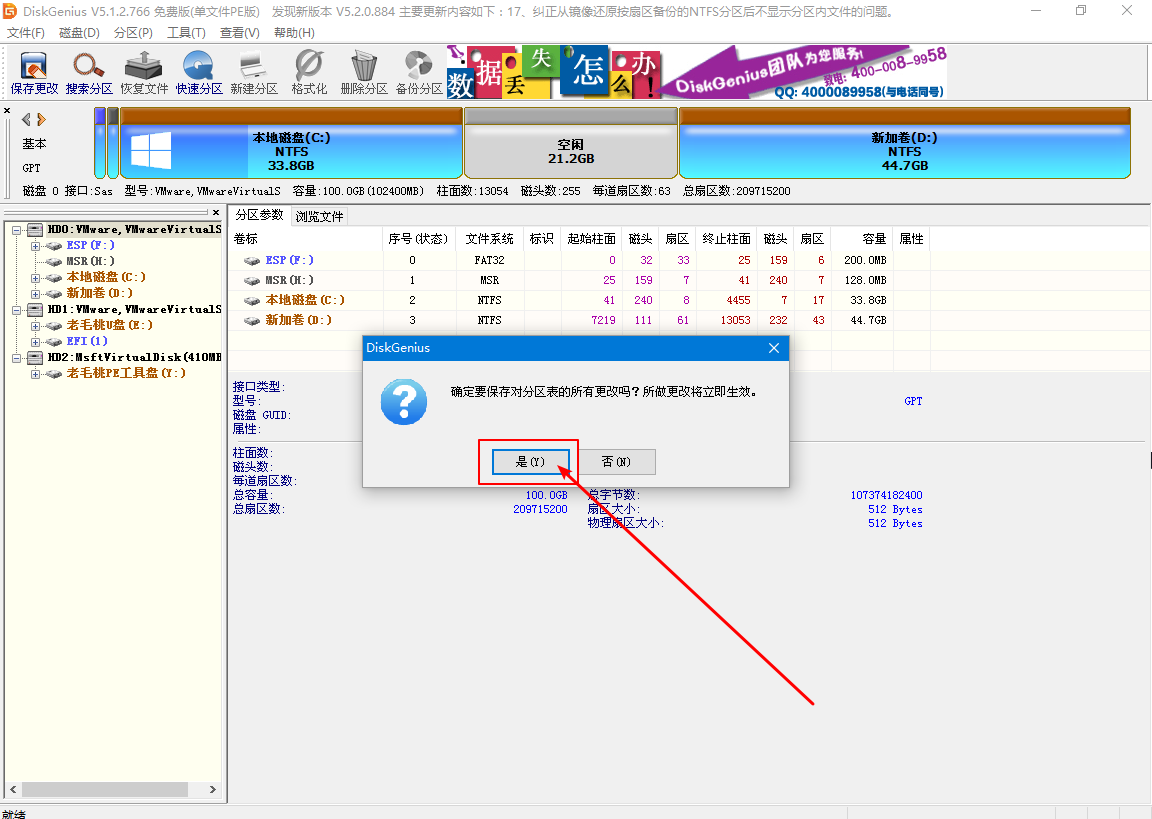Click the tree panel scroll right arrow
Screen dimensions: 1152x819
pos(213,789)
